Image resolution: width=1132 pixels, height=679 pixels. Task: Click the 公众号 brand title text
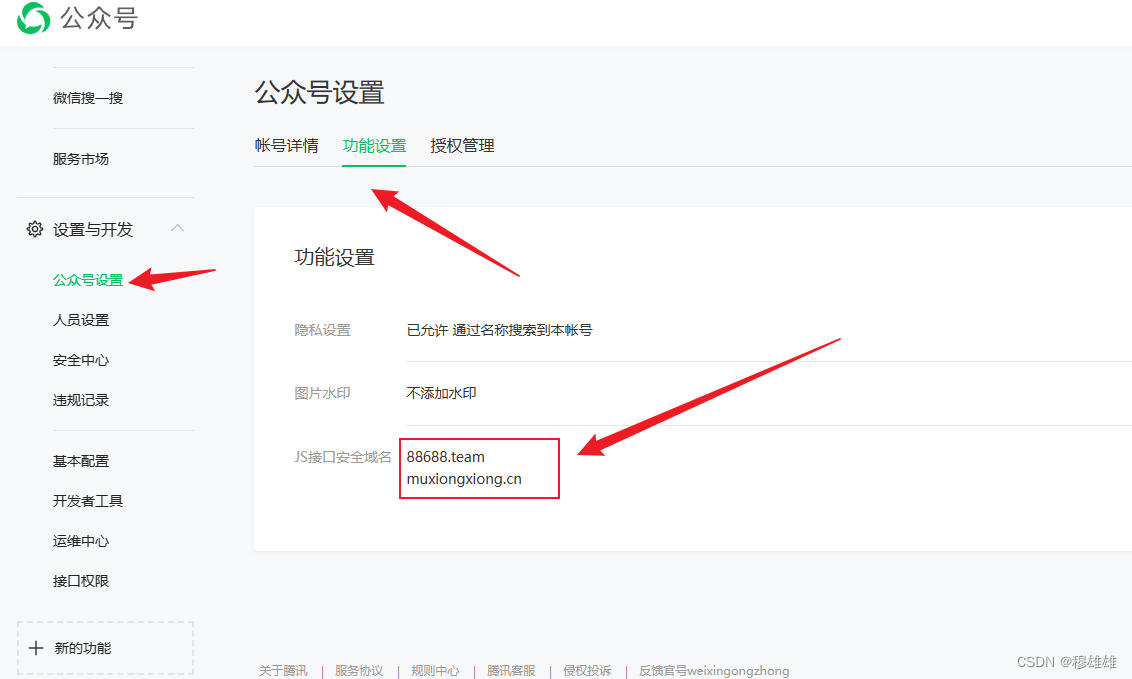pyautogui.click(x=99, y=18)
